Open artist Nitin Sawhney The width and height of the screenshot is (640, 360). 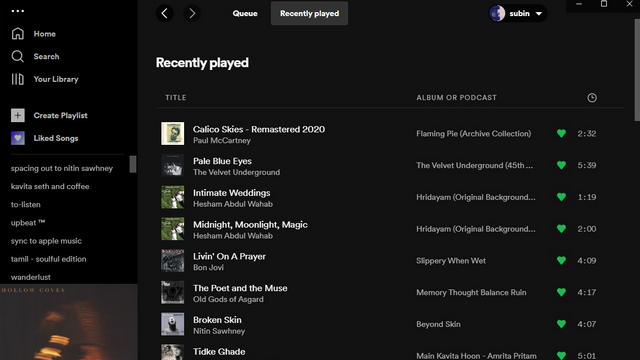click(x=219, y=331)
